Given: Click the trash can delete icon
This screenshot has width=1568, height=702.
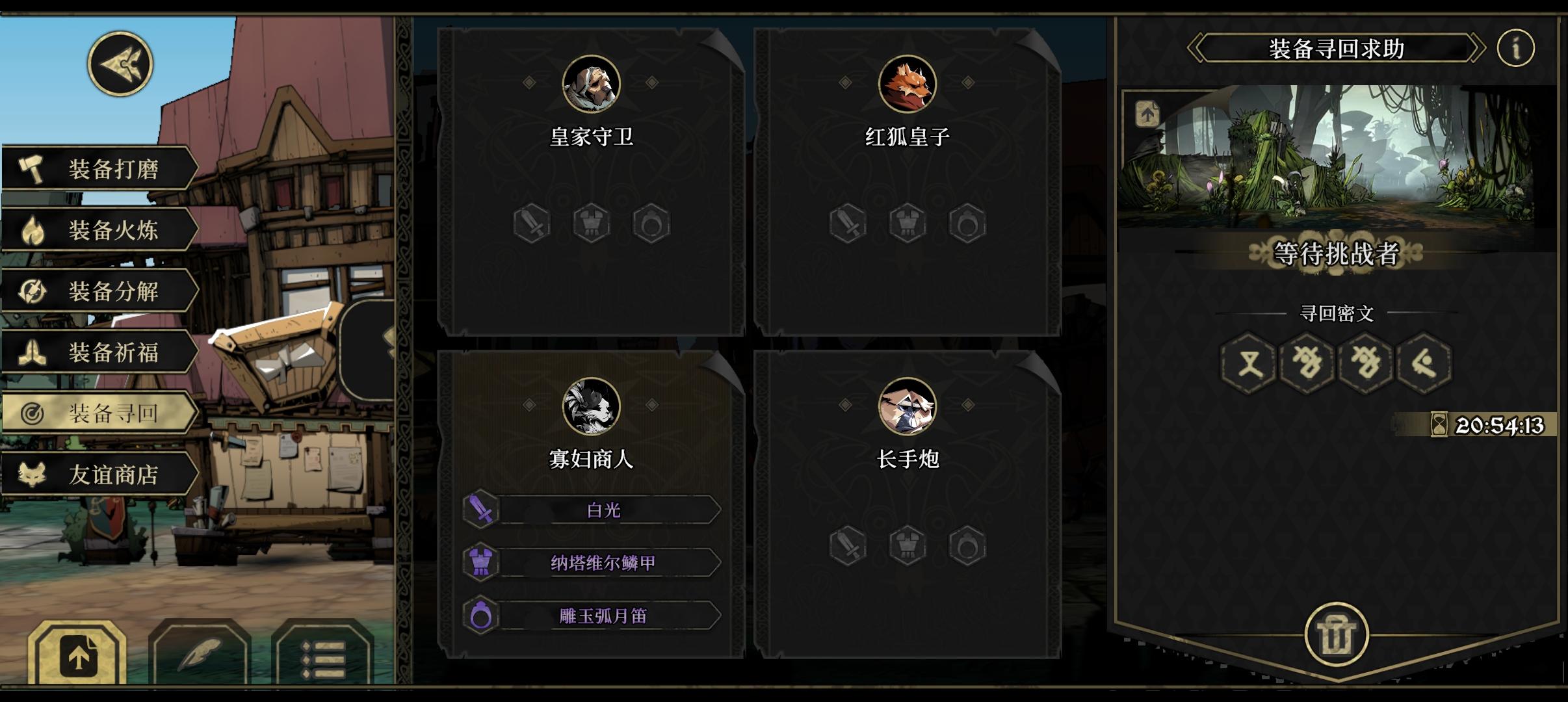Looking at the screenshot, I should (x=1337, y=634).
